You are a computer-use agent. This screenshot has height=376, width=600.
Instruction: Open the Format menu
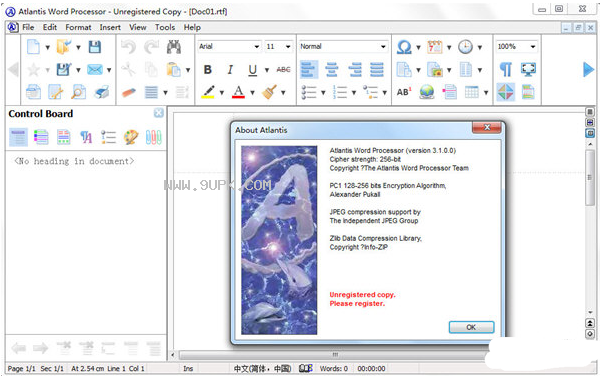tap(78, 27)
